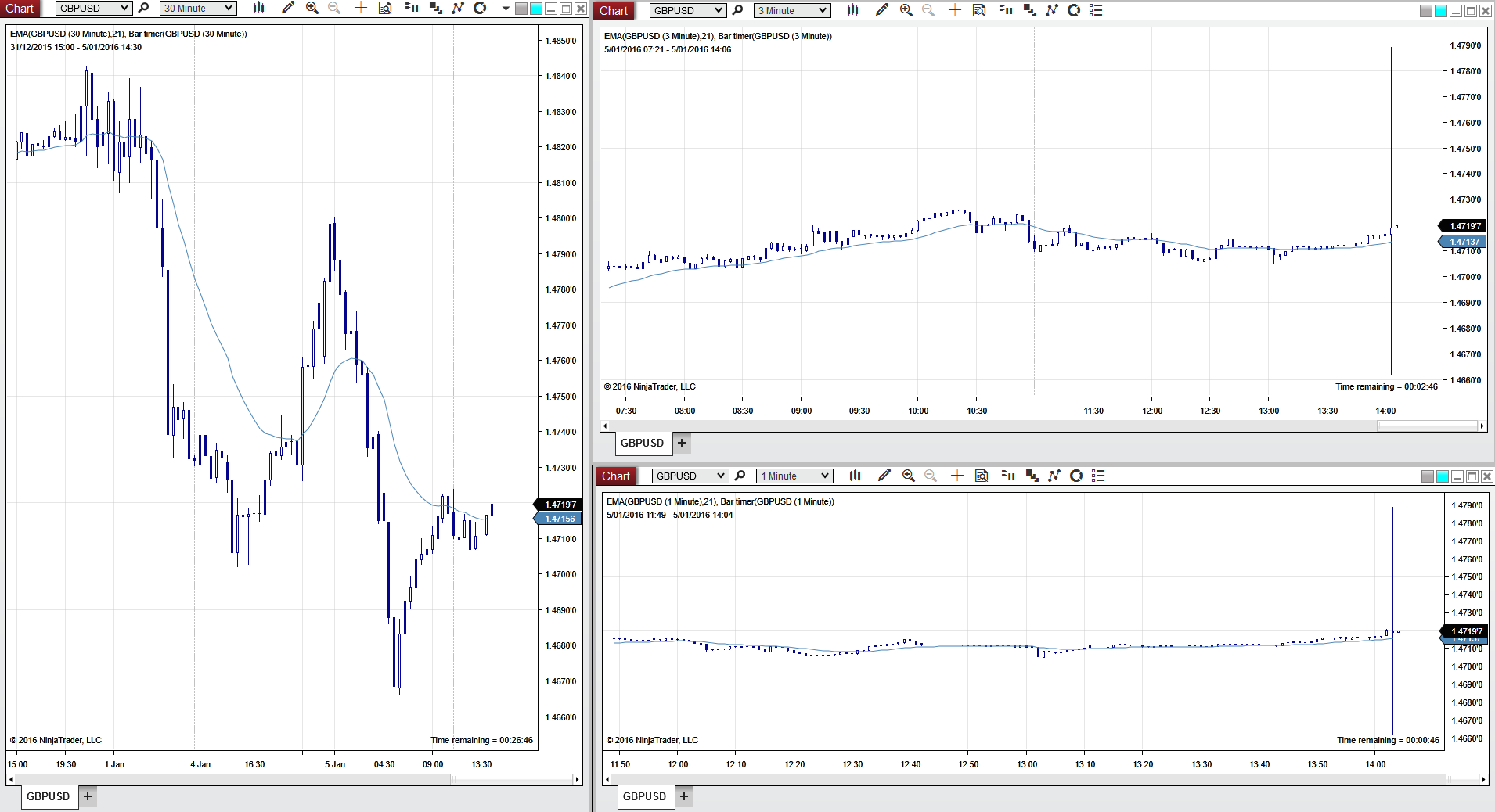Click cyan link button in 1 Minute window
1495x812 pixels.
[x=1443, y=476]
